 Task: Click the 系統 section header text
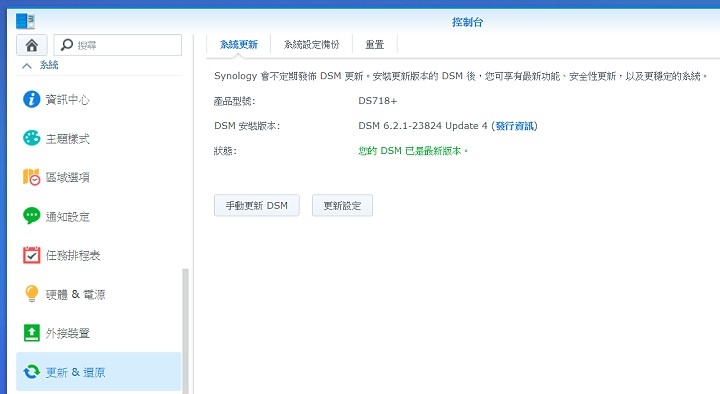[49, 65]
